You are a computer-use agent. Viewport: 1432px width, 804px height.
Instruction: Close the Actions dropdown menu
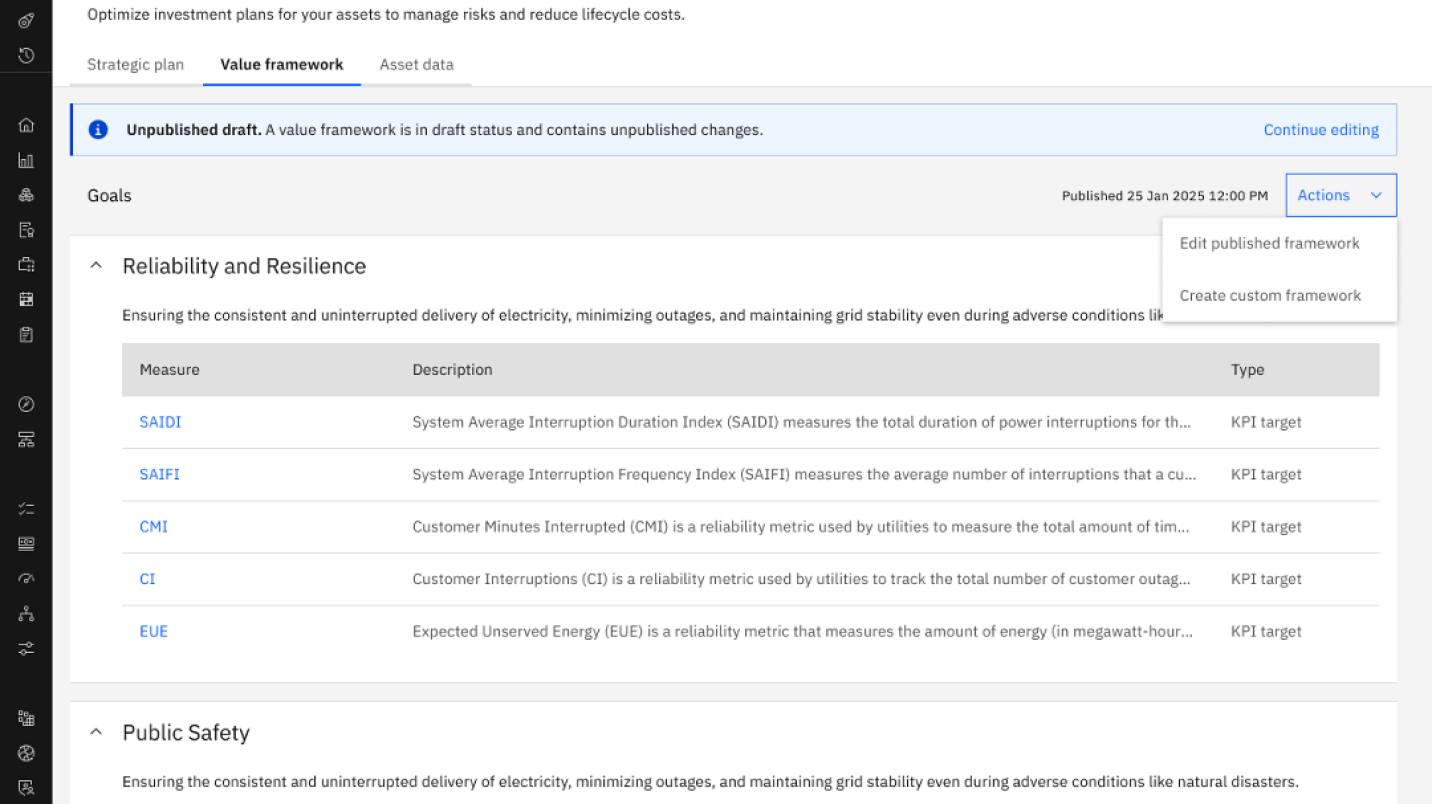1340,196
